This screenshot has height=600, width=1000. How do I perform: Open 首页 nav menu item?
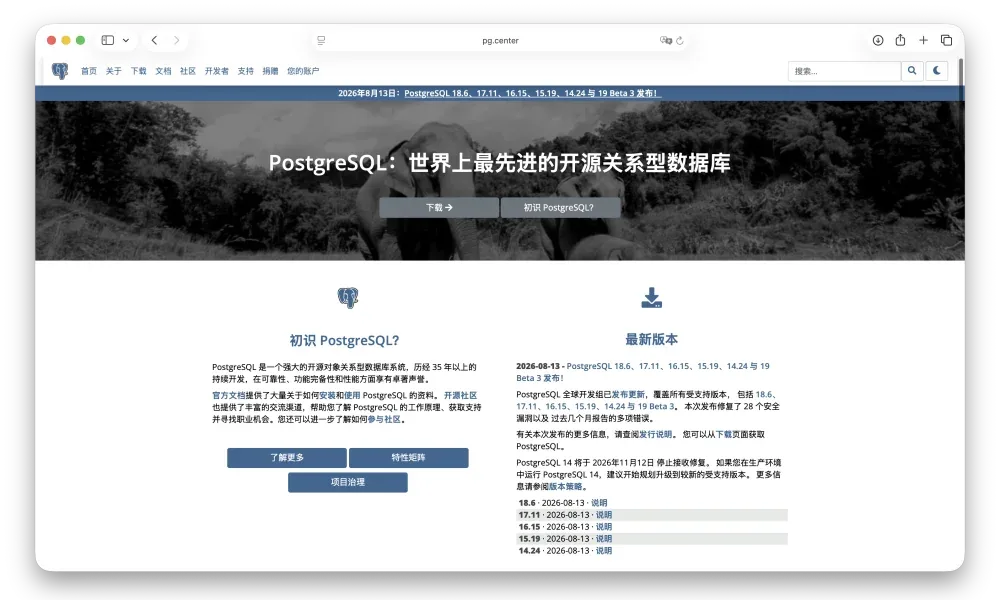pyautogui.click(x=89, y=71)
